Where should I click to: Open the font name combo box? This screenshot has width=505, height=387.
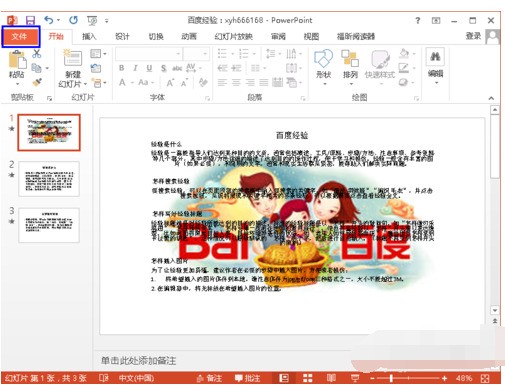click(x=149, y=53)
